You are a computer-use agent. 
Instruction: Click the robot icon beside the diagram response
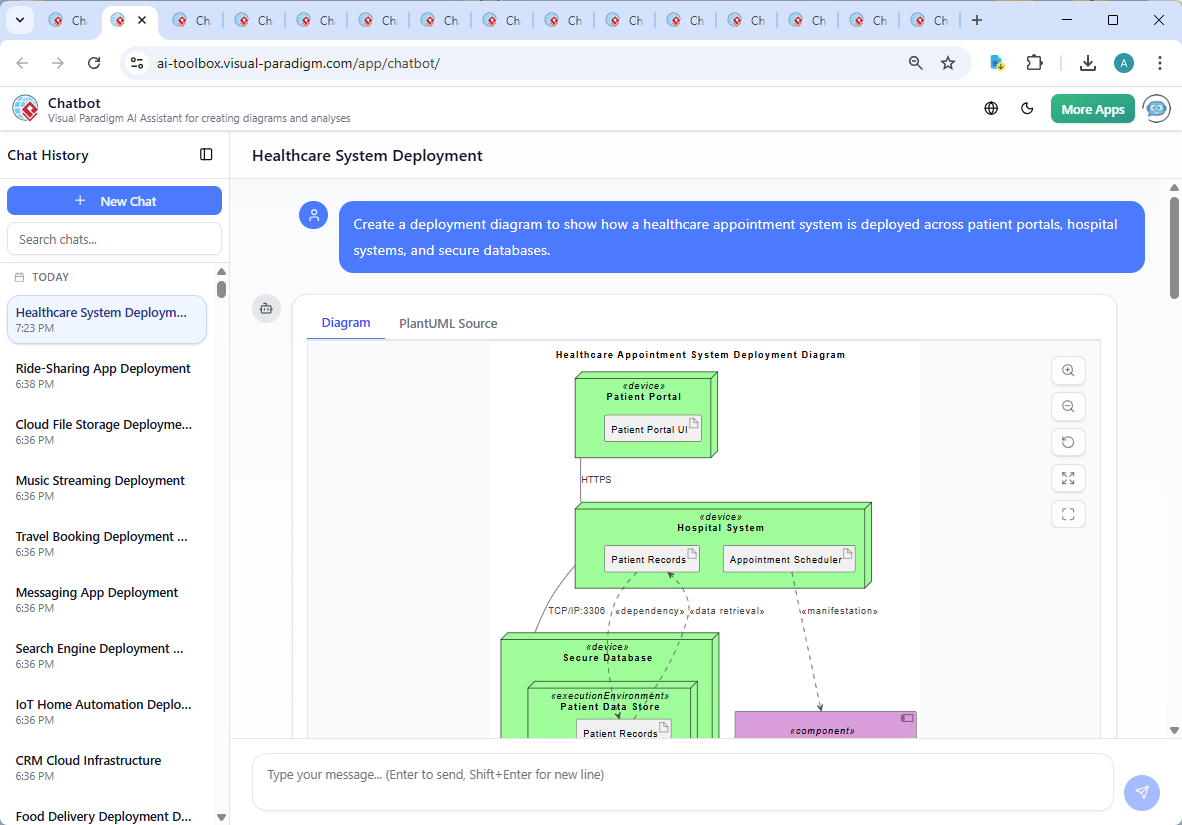point(266,309)
